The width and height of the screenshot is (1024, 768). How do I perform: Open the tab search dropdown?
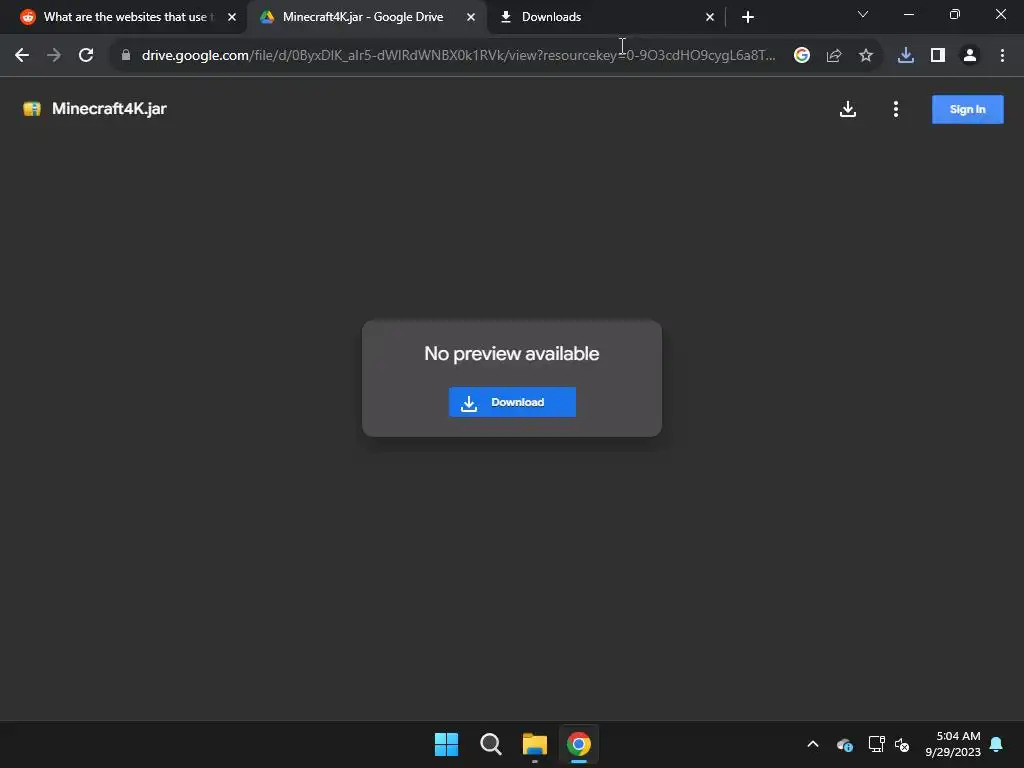pos(863,14)
